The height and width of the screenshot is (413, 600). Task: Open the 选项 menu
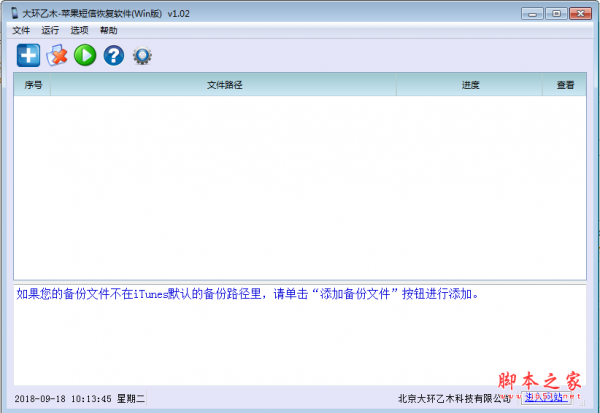[x=79, y=30]
